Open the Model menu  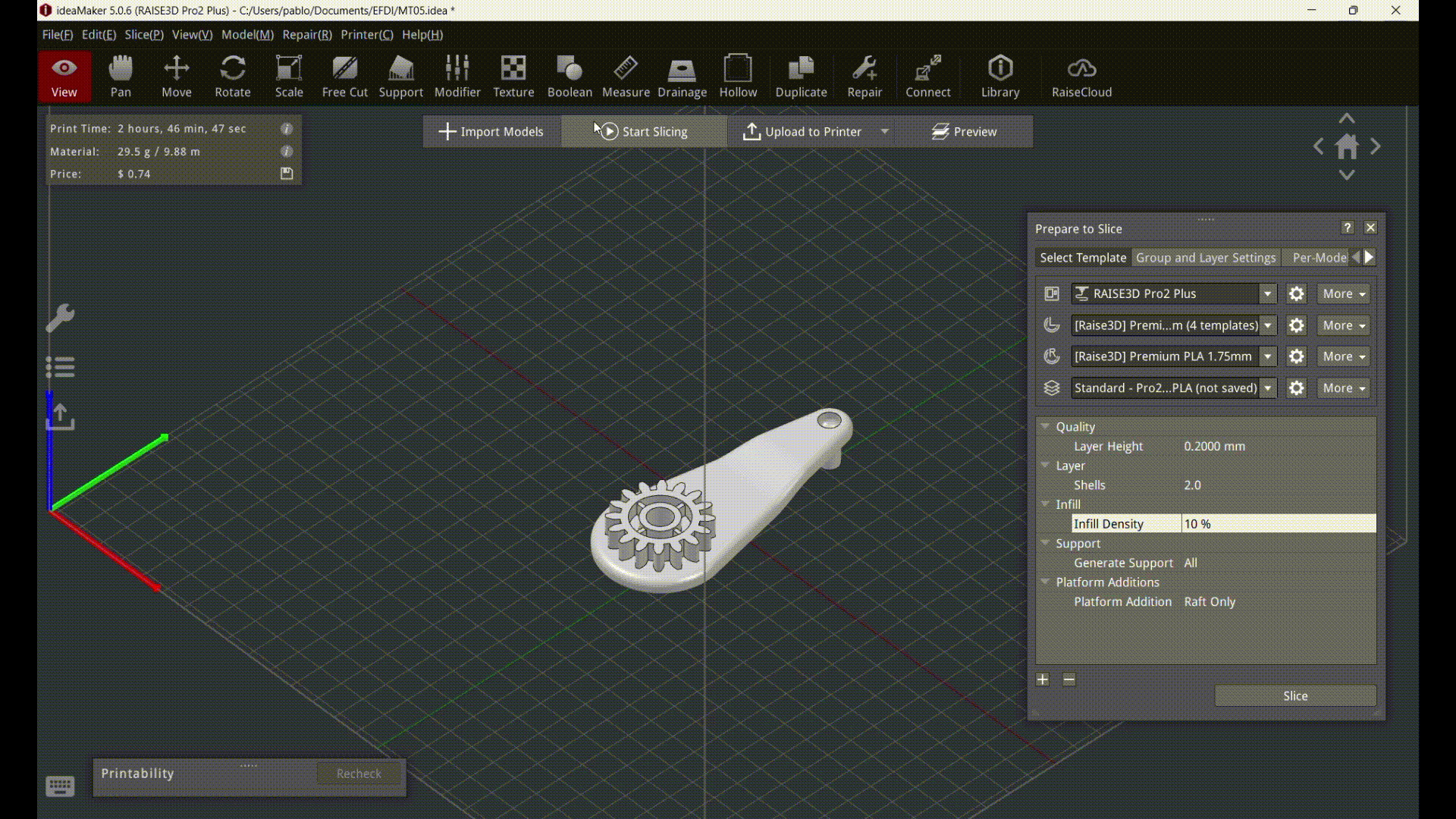click(x=247, y=35)
